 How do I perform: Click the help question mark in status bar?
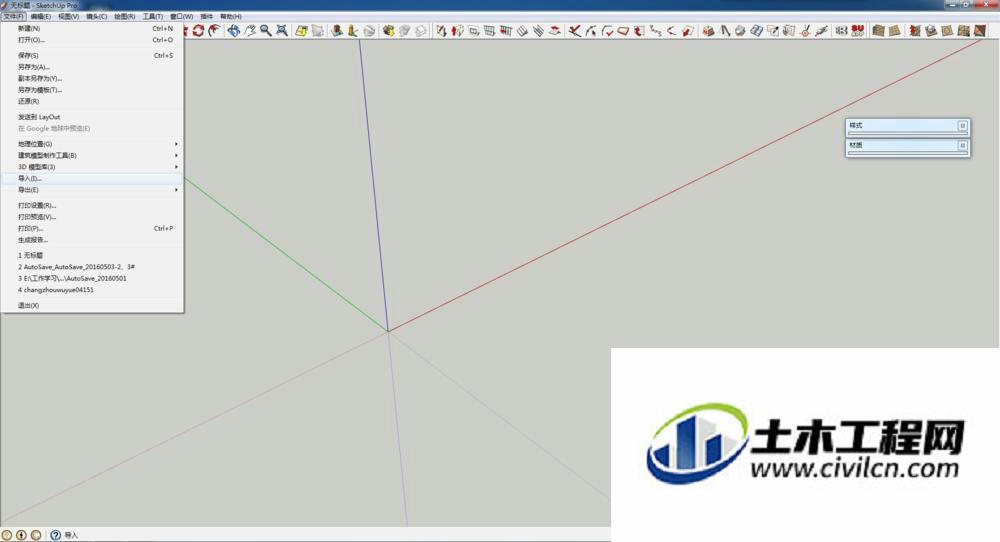click(55, 535)
